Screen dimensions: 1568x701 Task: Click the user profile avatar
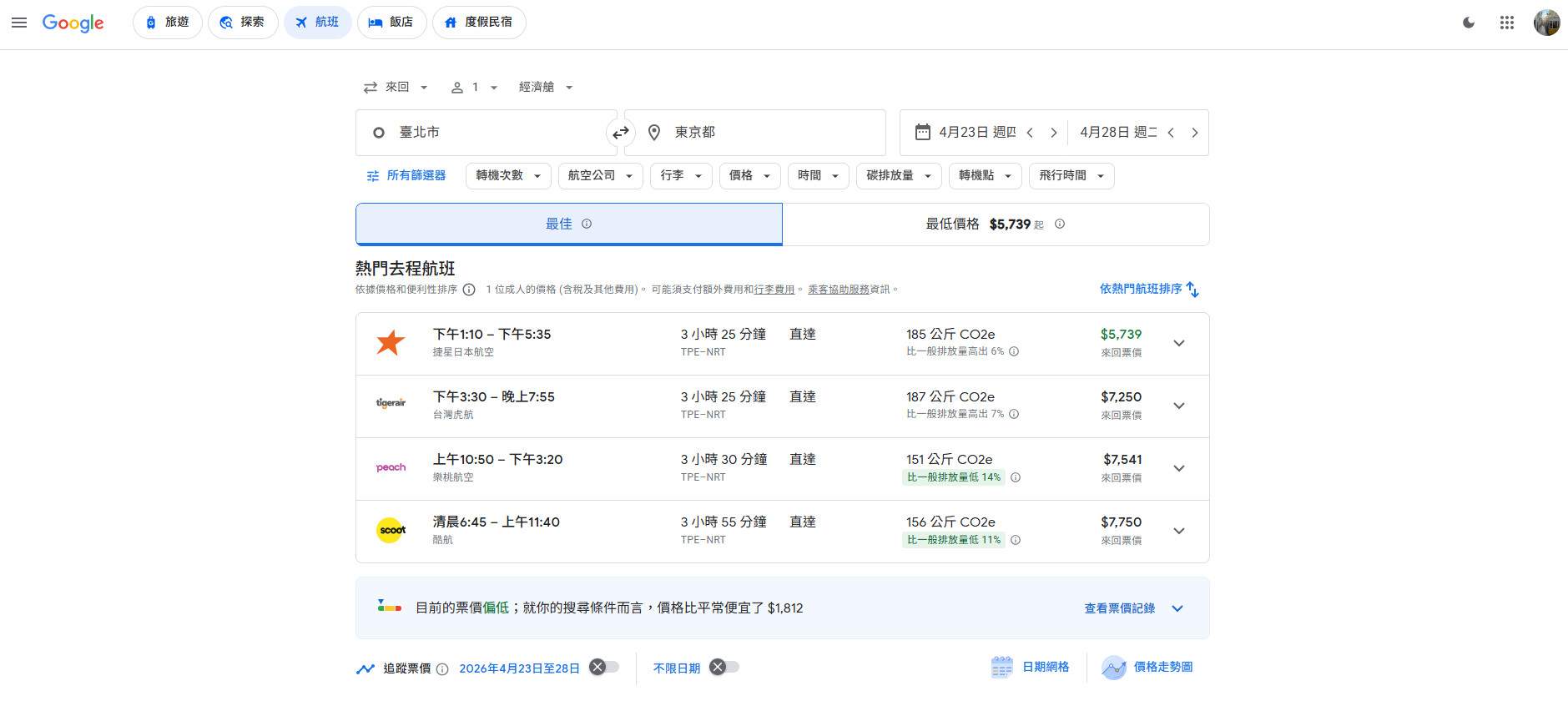click(1546, 23)
